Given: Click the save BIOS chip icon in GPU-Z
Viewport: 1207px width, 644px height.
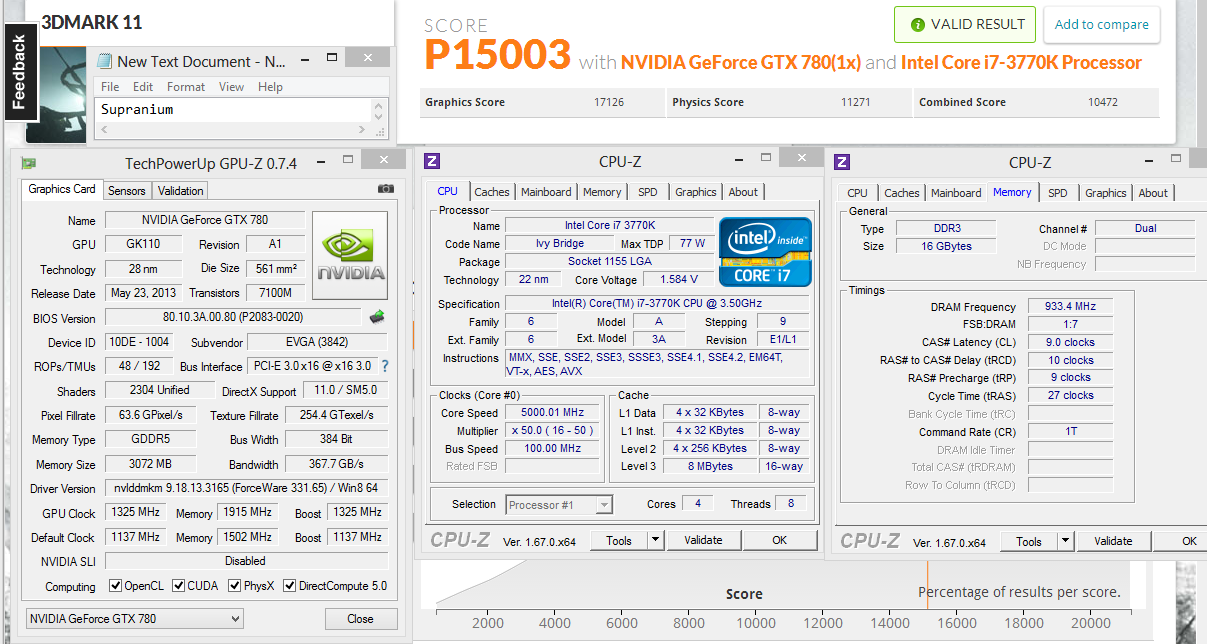Looking at the screenshot, I should (377, 317).
